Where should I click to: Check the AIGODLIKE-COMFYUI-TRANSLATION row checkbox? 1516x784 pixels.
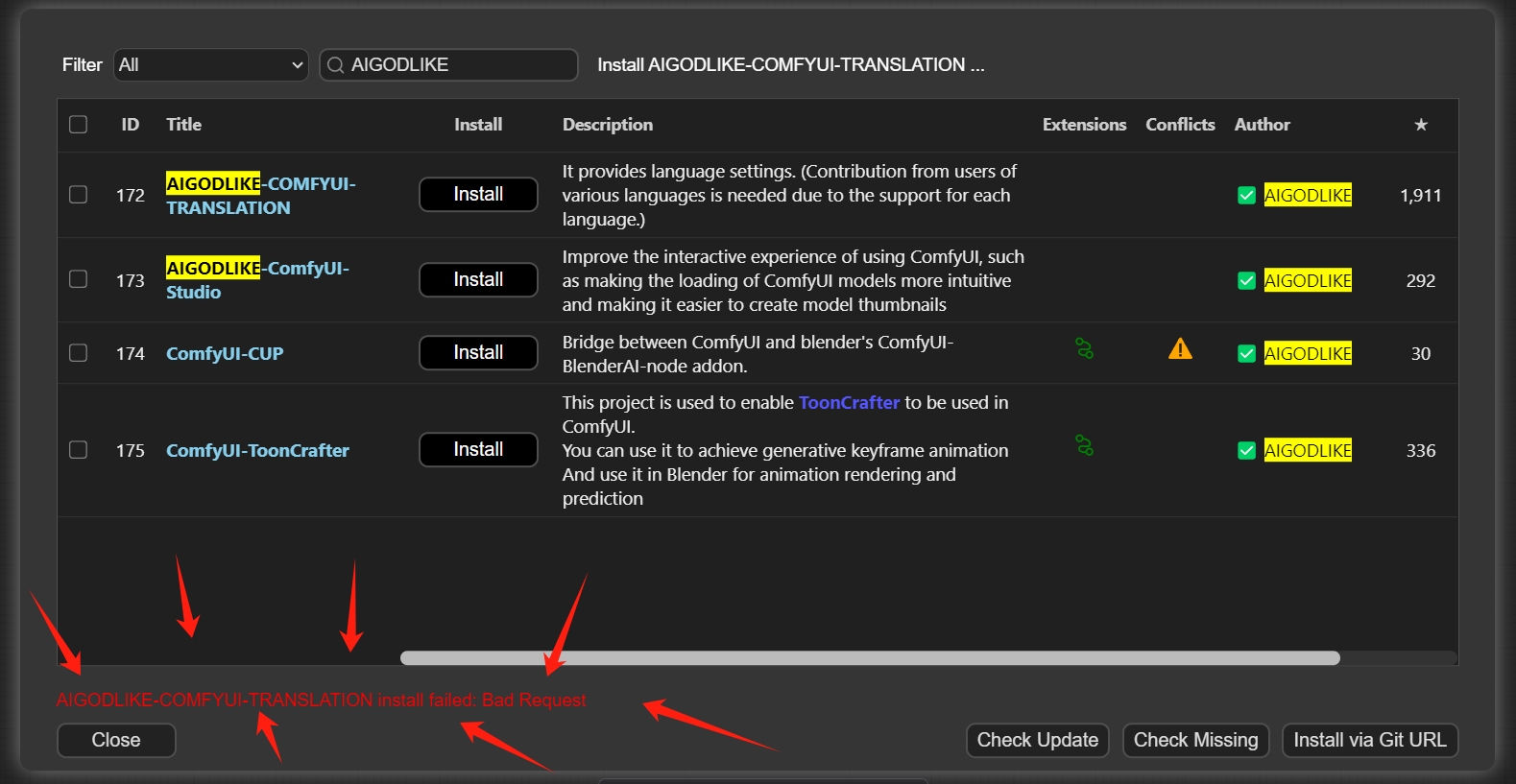pos(79,195)
